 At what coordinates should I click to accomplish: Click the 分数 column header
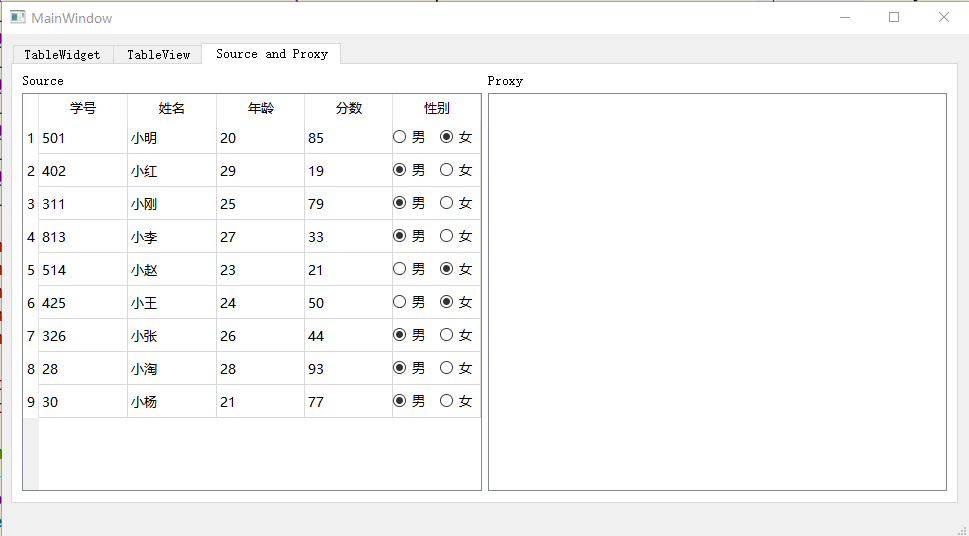pyautogui.click(x=348, y=108)
